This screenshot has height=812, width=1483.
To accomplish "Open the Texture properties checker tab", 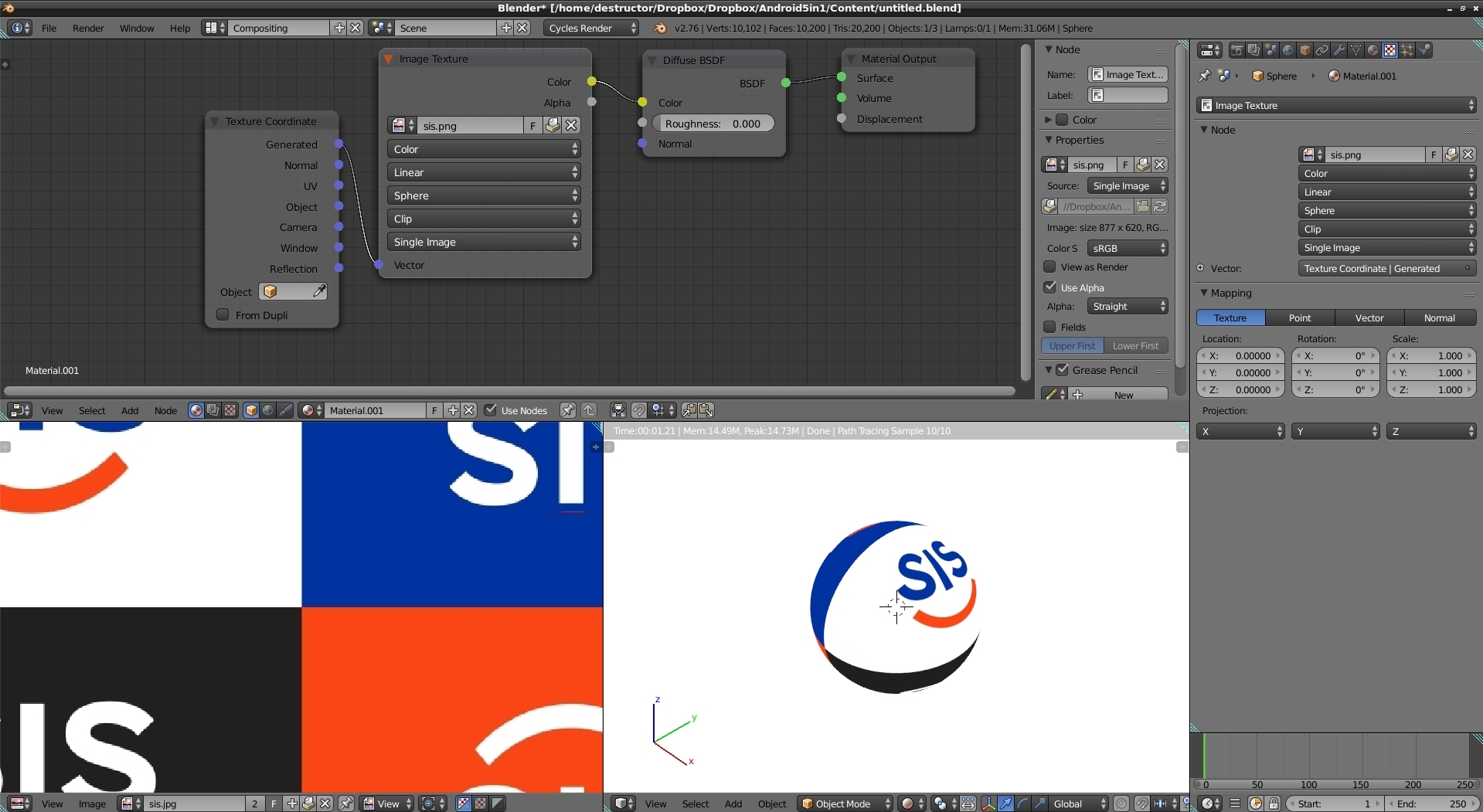I will tap(1389, 50).
